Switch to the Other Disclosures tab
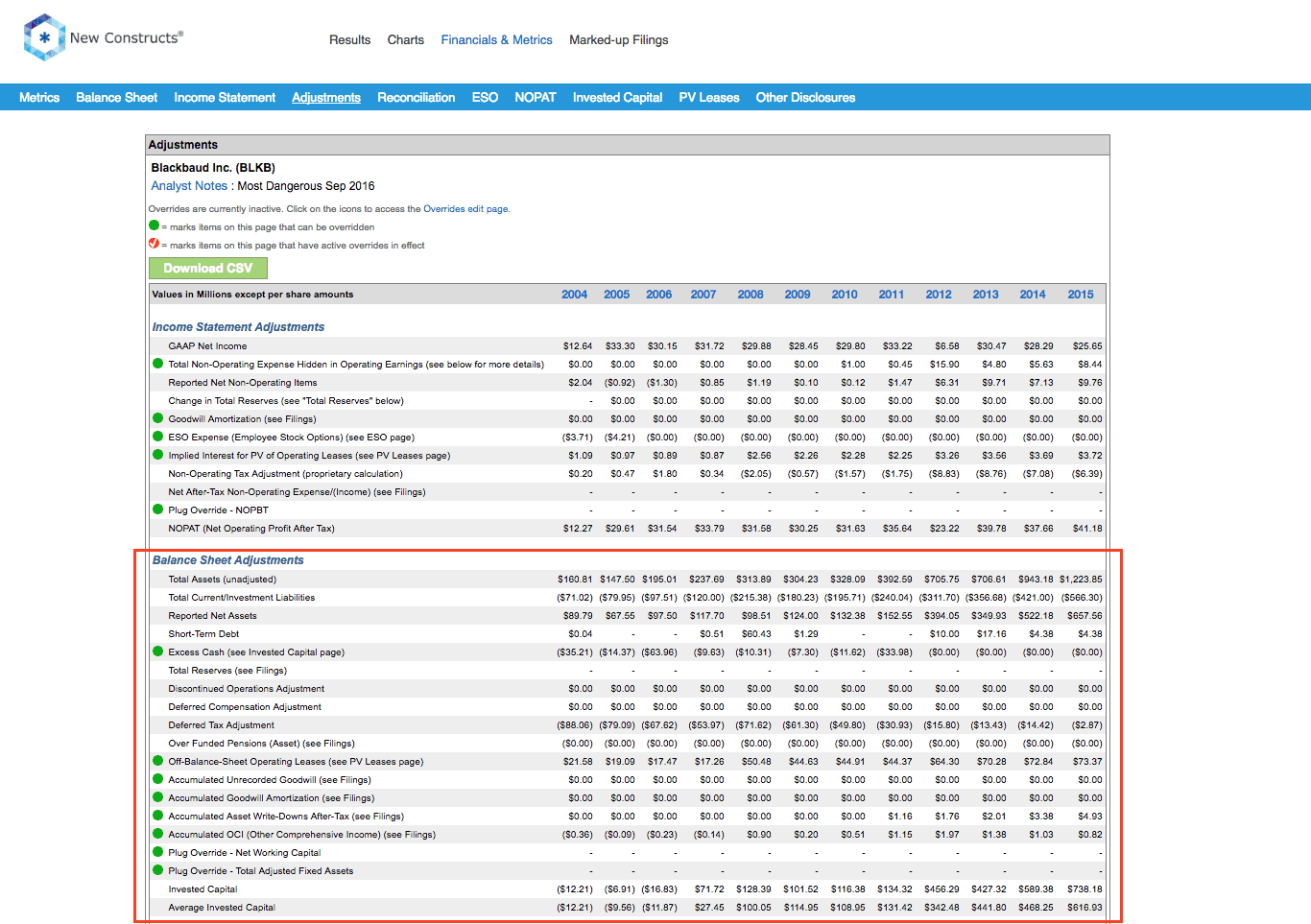Screen dimensions: 1311x924 [x=805, y=98]
